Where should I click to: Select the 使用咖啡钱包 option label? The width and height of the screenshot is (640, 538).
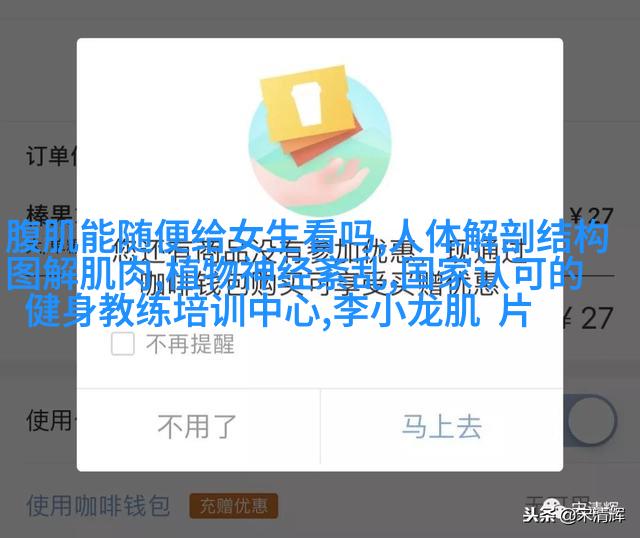click(x=98, y=505)
